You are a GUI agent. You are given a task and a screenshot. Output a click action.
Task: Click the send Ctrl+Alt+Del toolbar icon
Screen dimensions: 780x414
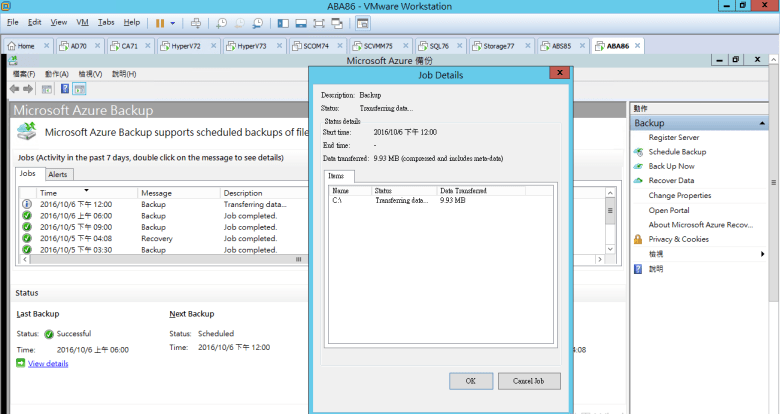[x=196, y=22]
